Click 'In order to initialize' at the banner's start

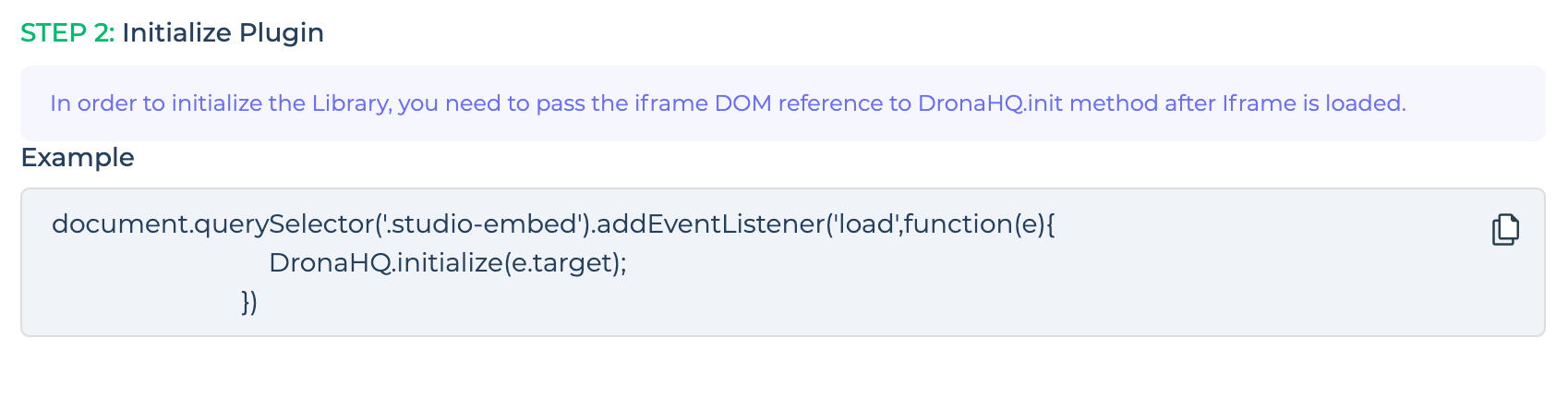click(156, 103)
